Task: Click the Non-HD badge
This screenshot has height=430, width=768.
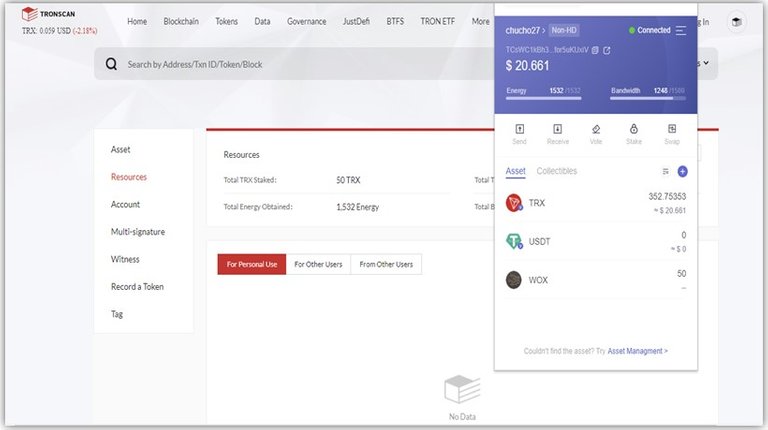Action: [564, 30]
